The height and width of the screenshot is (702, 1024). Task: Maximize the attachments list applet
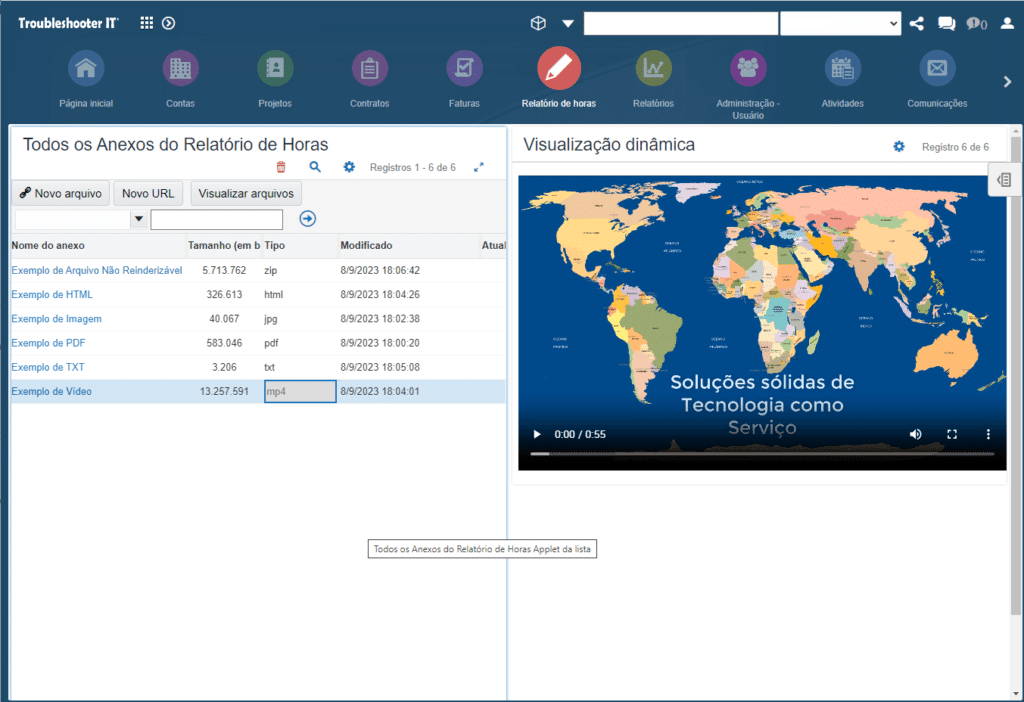click(479, 167)
